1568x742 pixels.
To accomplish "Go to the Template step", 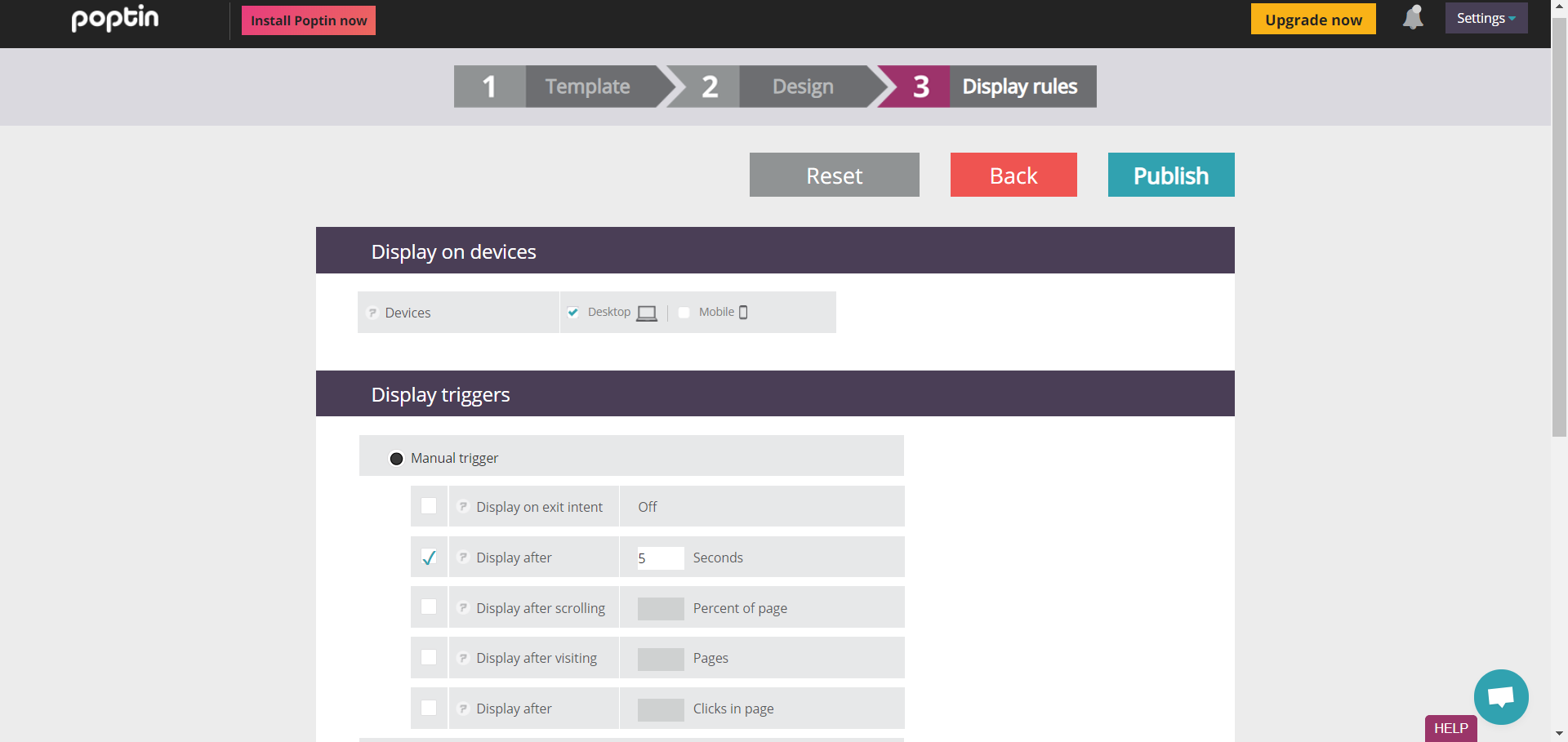I will click(x=586, y=86).
